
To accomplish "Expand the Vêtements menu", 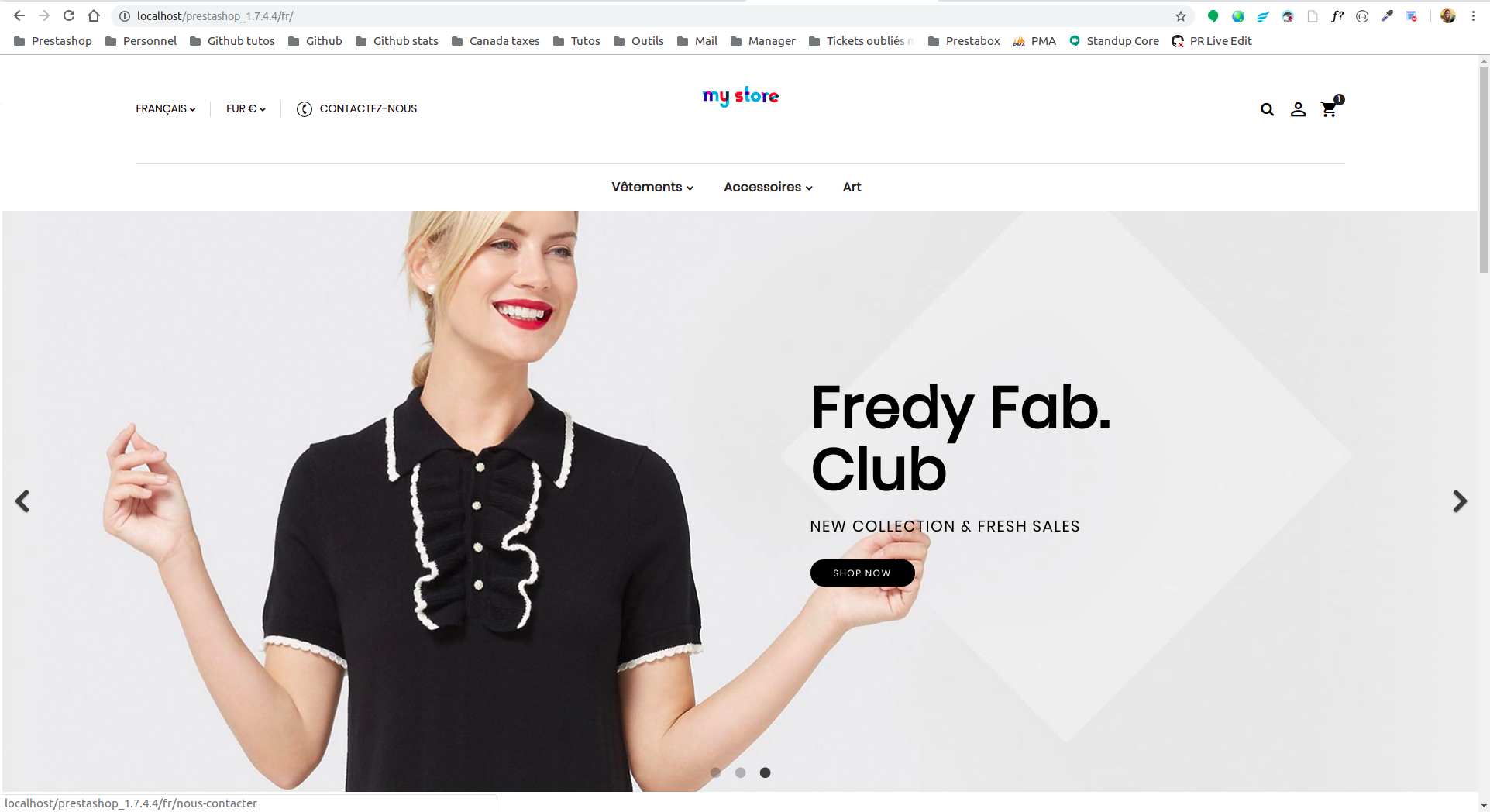I will click(x=652, y=187).
